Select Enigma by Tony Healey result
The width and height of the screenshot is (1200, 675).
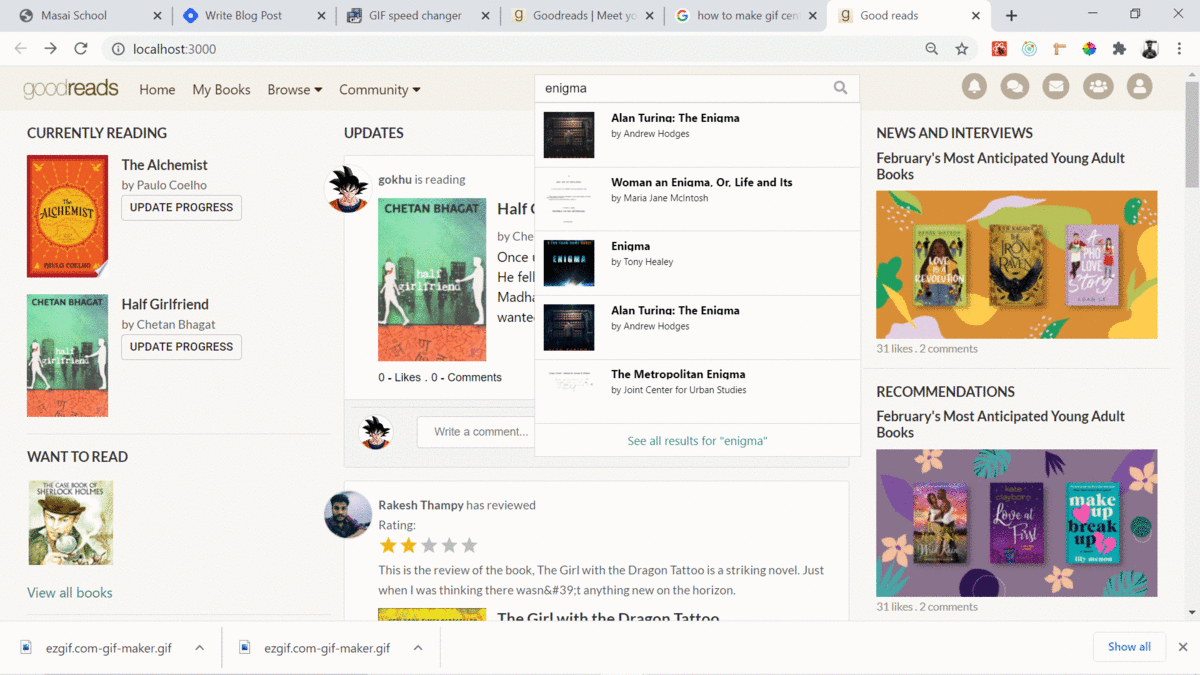coord(697,263)
